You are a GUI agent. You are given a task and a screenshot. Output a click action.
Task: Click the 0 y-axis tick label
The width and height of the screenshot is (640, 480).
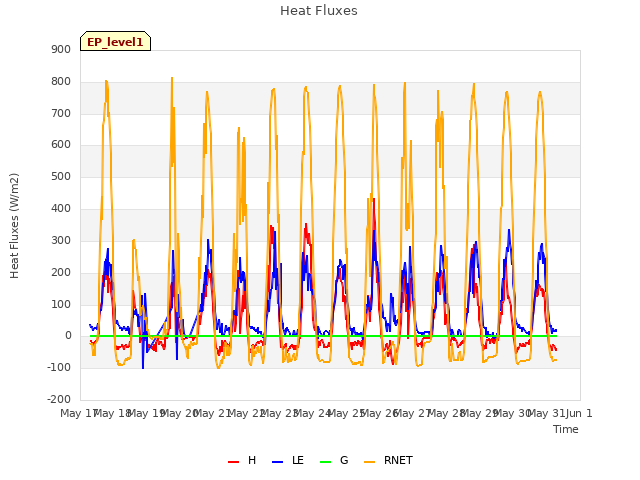click(68, 336)
